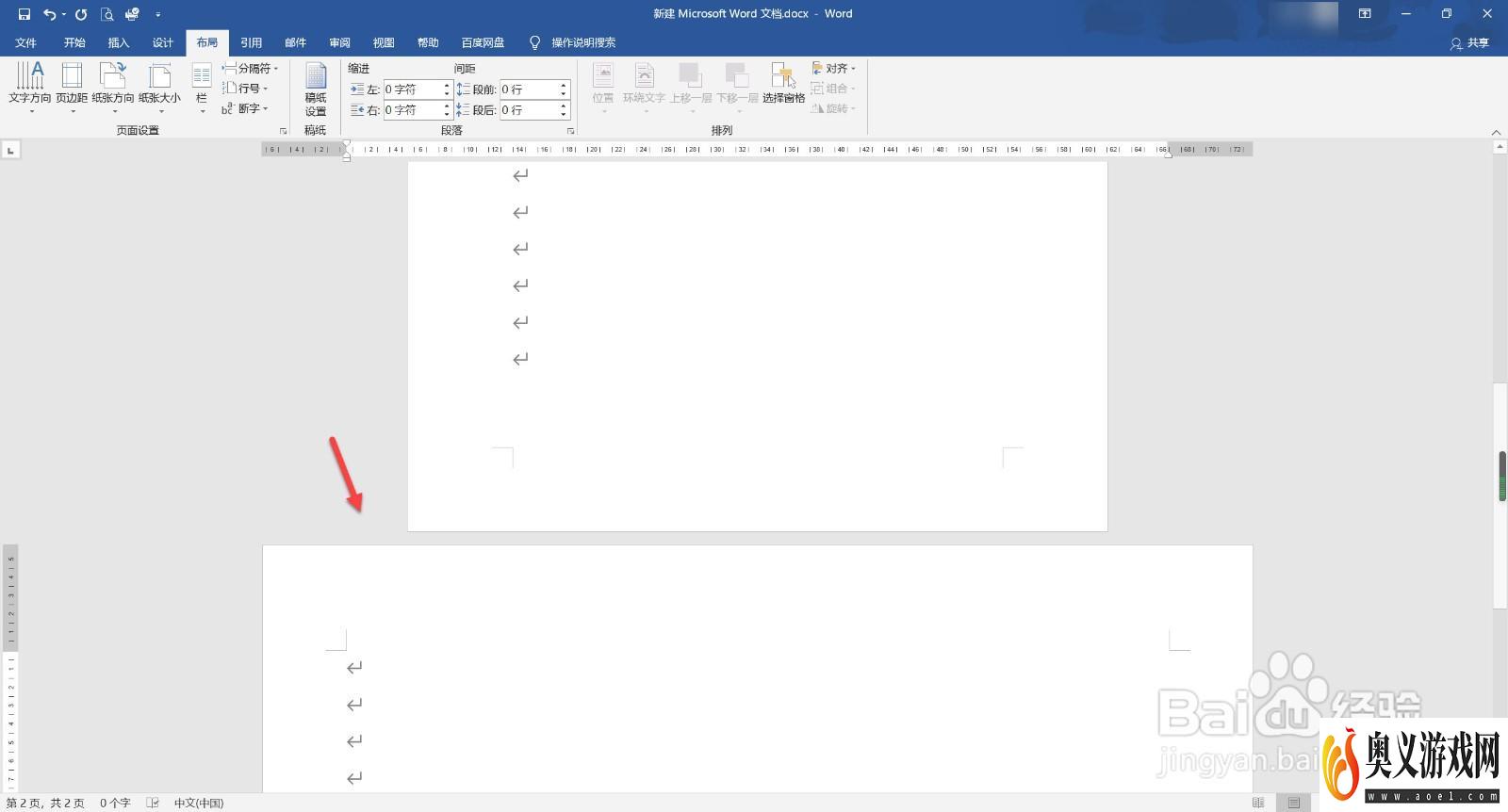This screenshot has height=812, width=1508.
Task: Increase left indent with up stepper
Action: click(x=447, y=85)
